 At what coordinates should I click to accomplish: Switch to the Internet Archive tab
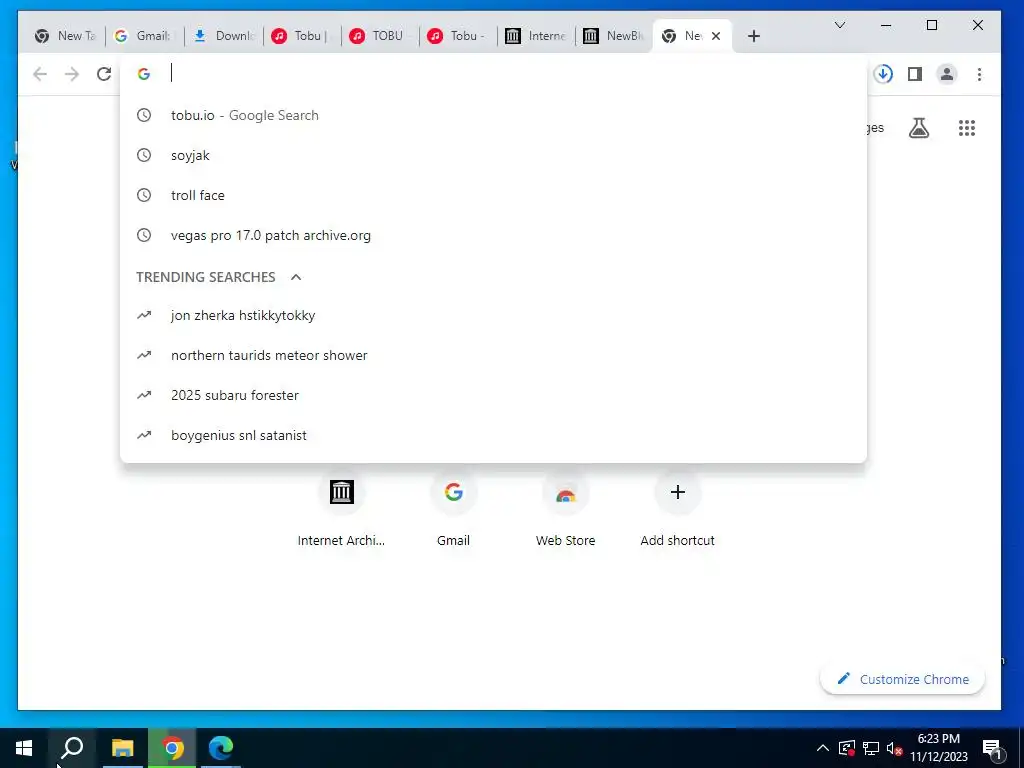[x=536, y=36]
